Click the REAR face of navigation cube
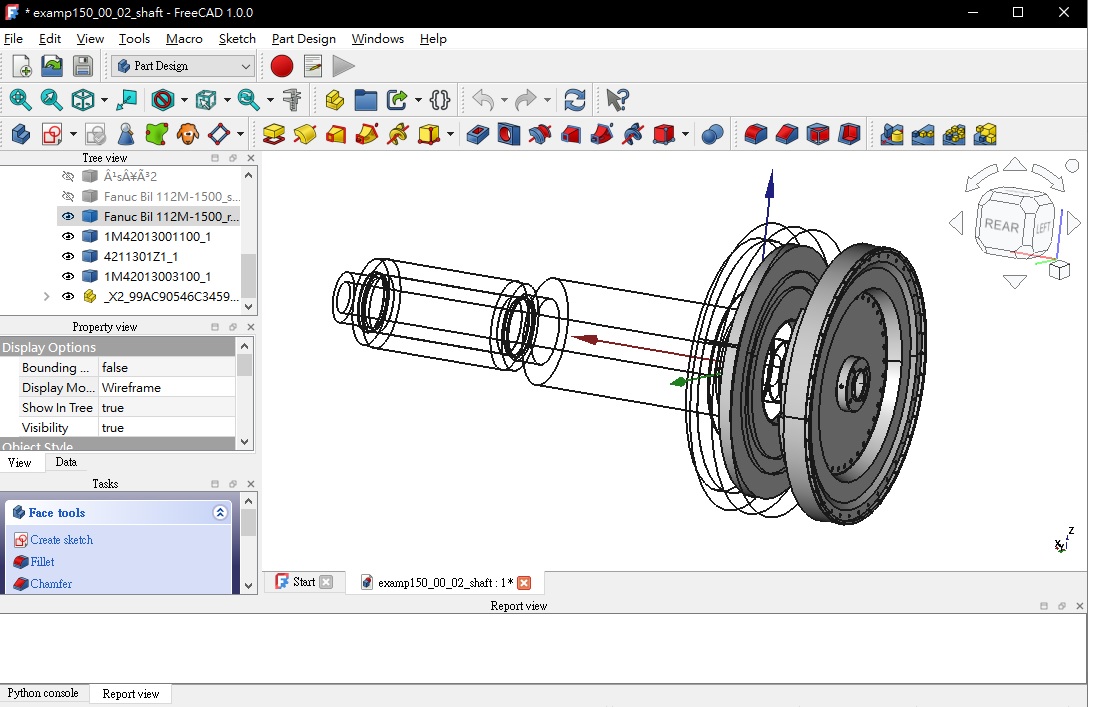The image size is (1105, 707). pos(1001,225)
